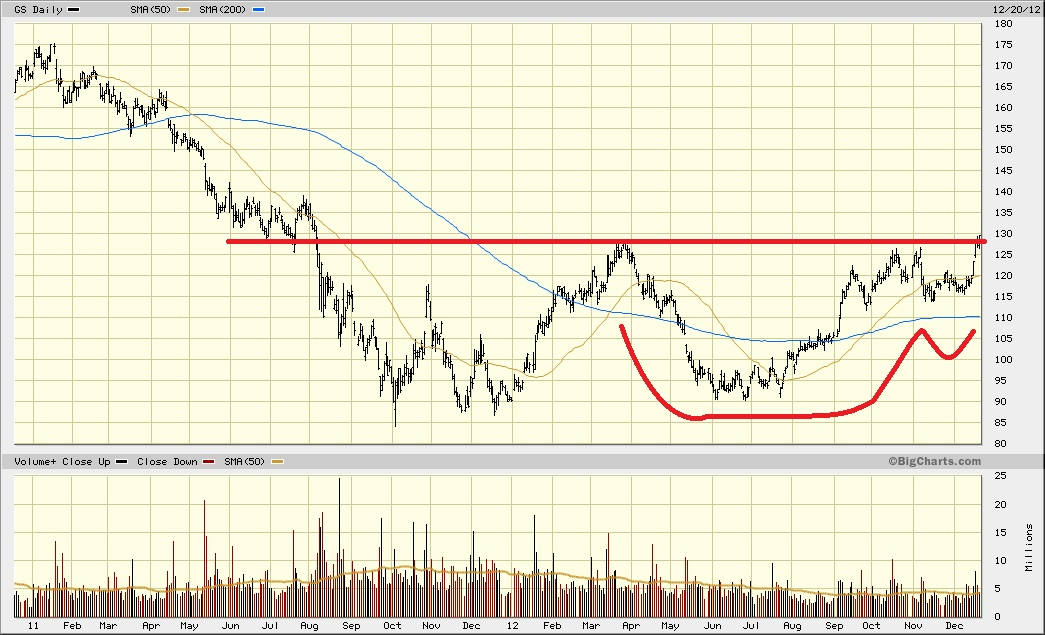Click the 175 price axis label

coord(1003,45)
